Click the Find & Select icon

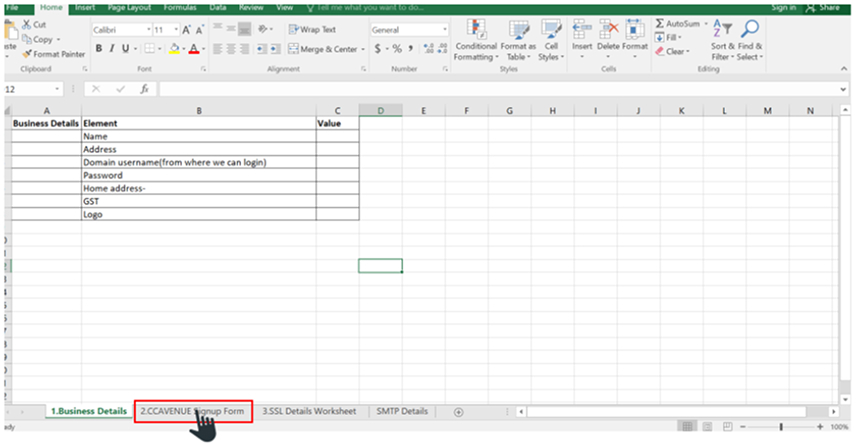point(750,40)
